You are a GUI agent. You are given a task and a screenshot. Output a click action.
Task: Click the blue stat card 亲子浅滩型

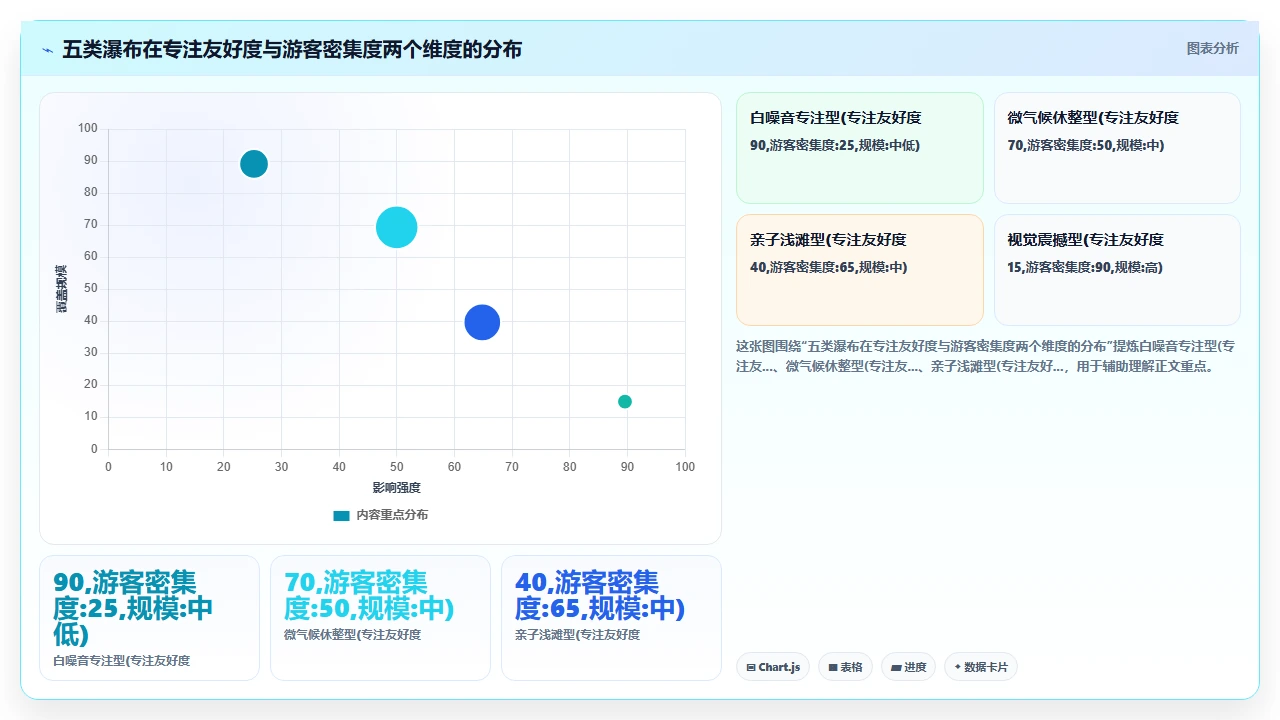(x=611, y=618)
